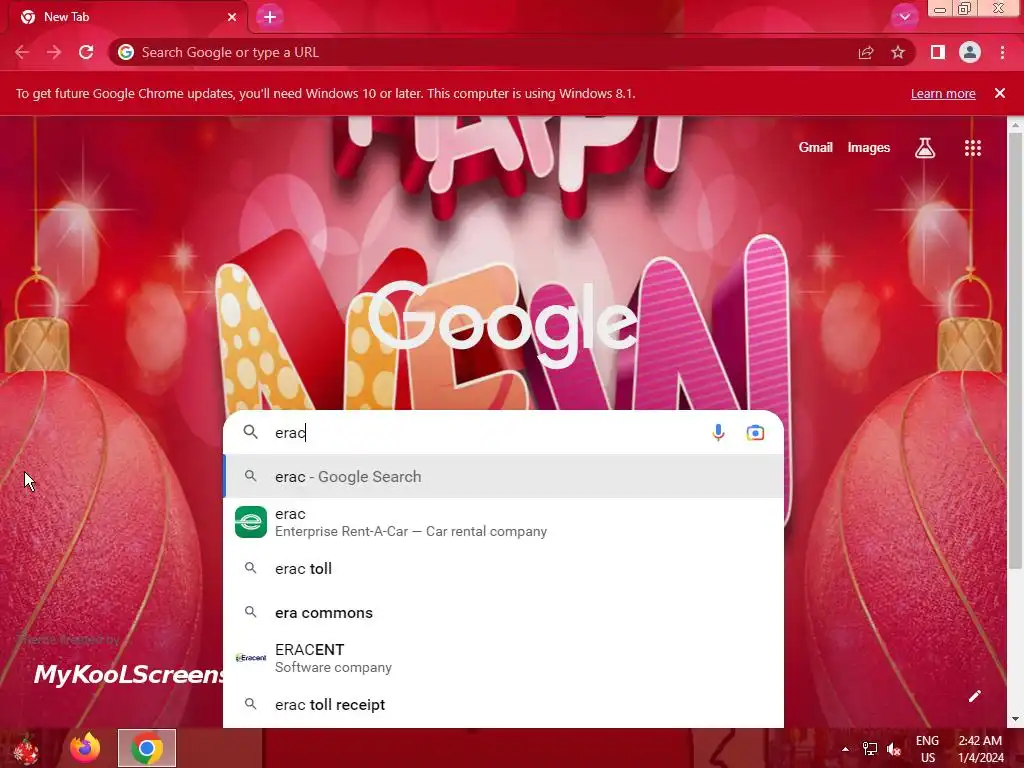
Task: Reload the current page
Action: pos(86,52)
